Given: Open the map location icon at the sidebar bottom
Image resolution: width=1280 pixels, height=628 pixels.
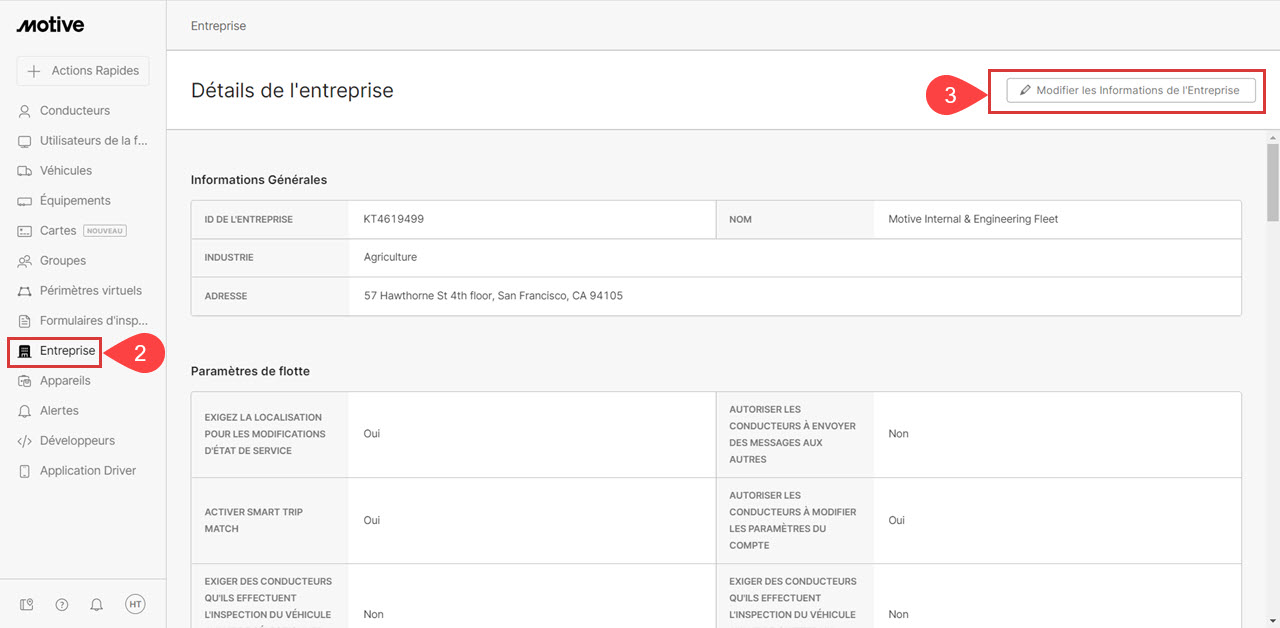Looking at the screenshot, I should click(x=27, y=604).
